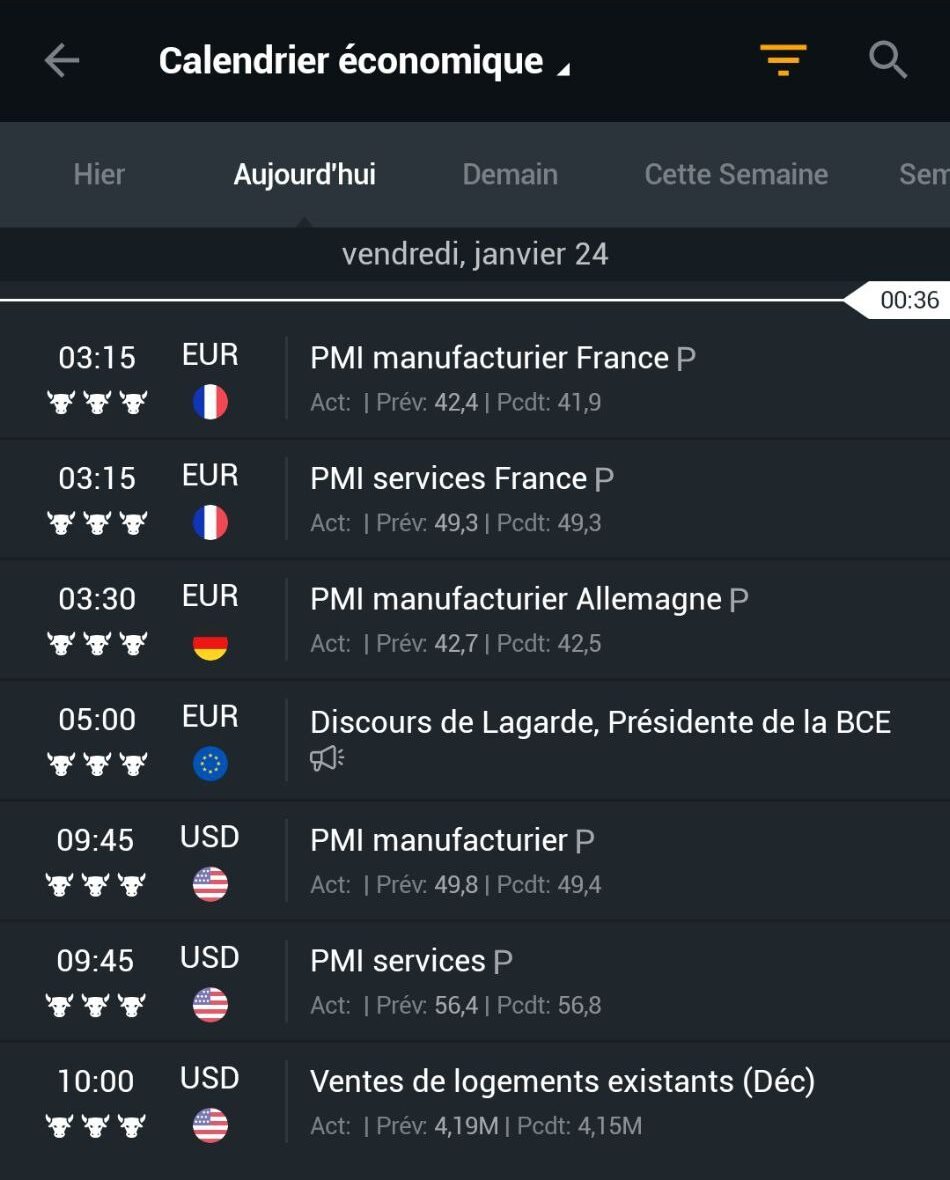Open the search magnifier icon
Image resolution: width=950 pixels, height=1180 pixels.
coord(888,60)
